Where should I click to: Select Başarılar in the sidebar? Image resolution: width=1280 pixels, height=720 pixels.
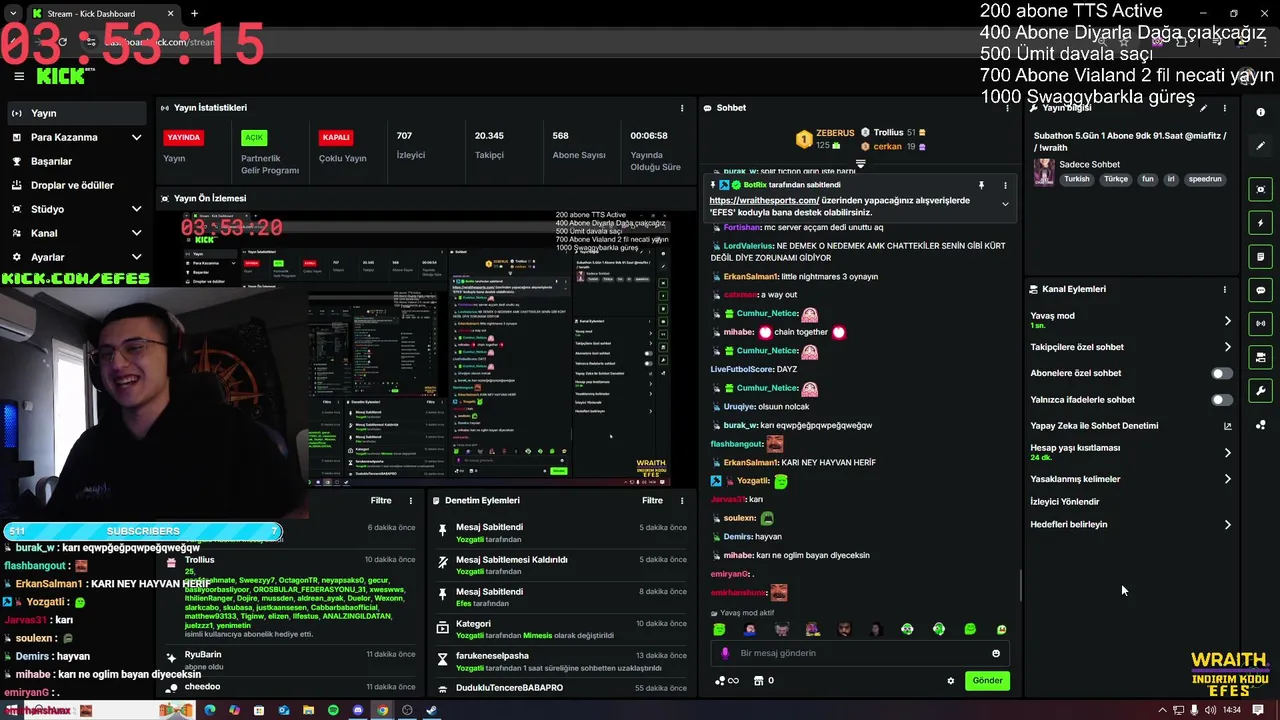click(x=76, y=161)
